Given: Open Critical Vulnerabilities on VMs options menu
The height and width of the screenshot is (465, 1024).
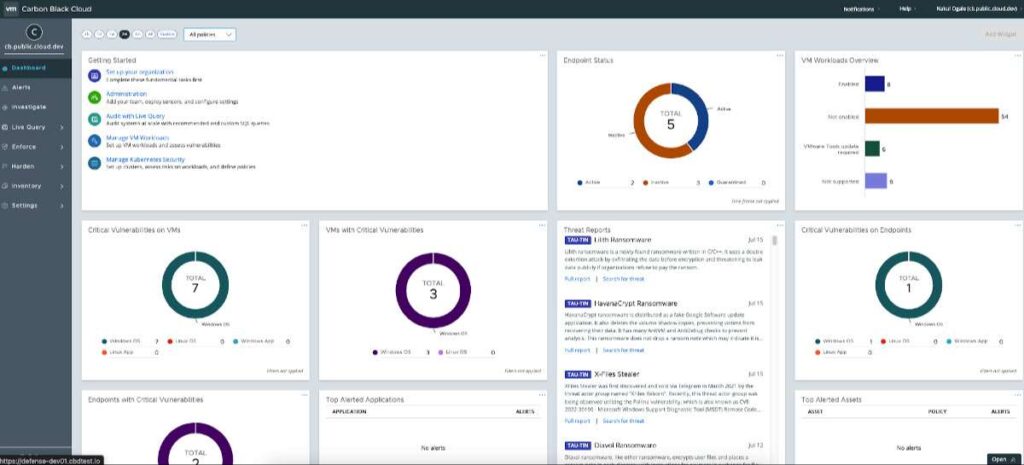Looking at the screenshot, I should 304,225.
